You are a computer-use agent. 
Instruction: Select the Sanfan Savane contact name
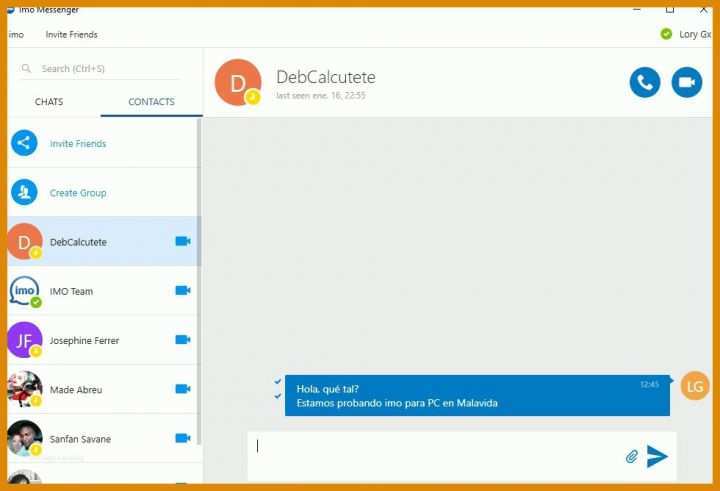point(80,439)
